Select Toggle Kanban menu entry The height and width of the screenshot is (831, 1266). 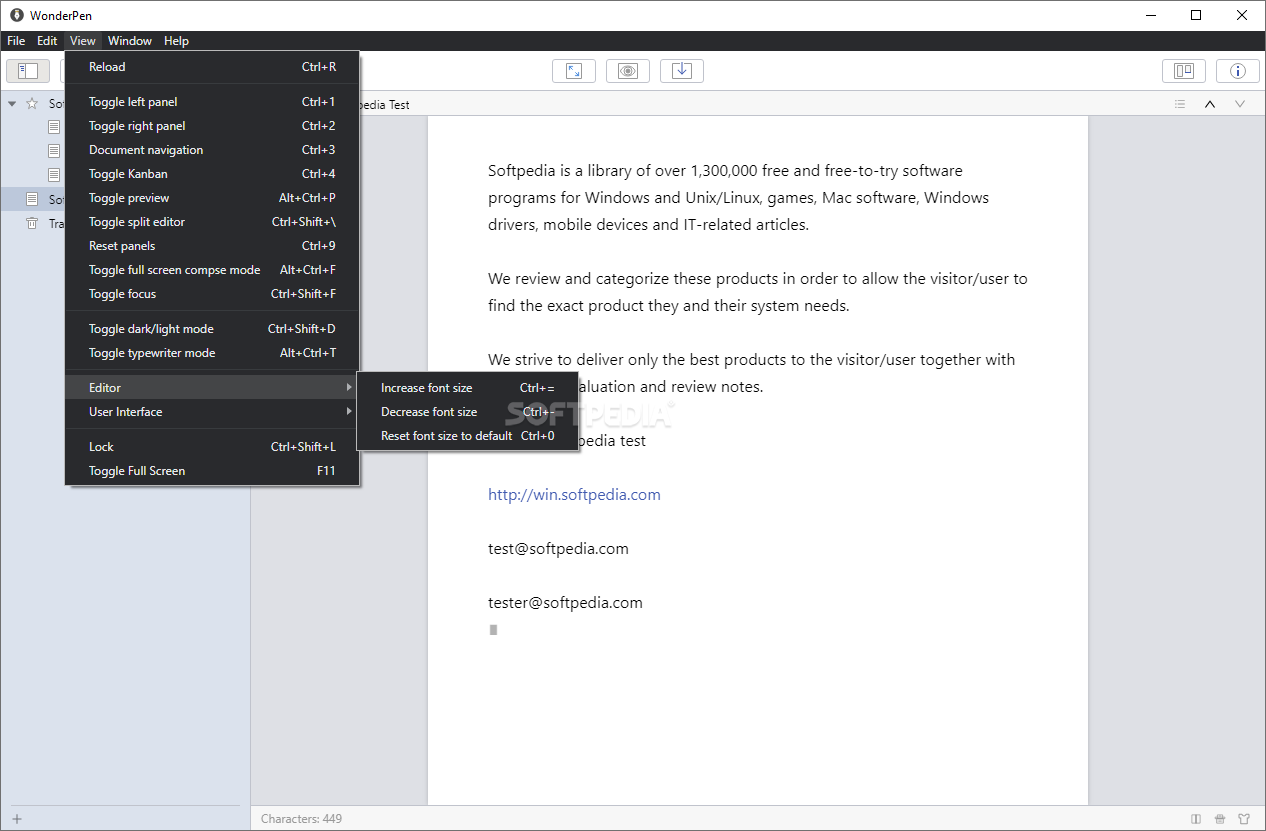pyautogui.click(x=212, y=174)
